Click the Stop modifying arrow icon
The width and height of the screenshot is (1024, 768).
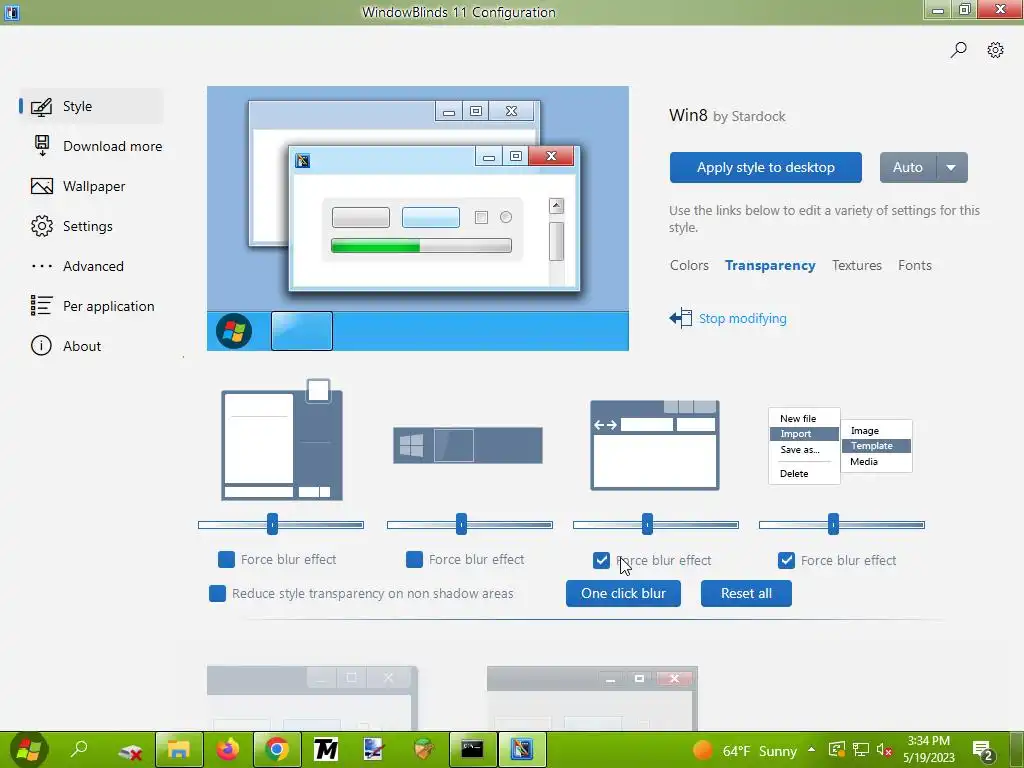pos(680,318)
